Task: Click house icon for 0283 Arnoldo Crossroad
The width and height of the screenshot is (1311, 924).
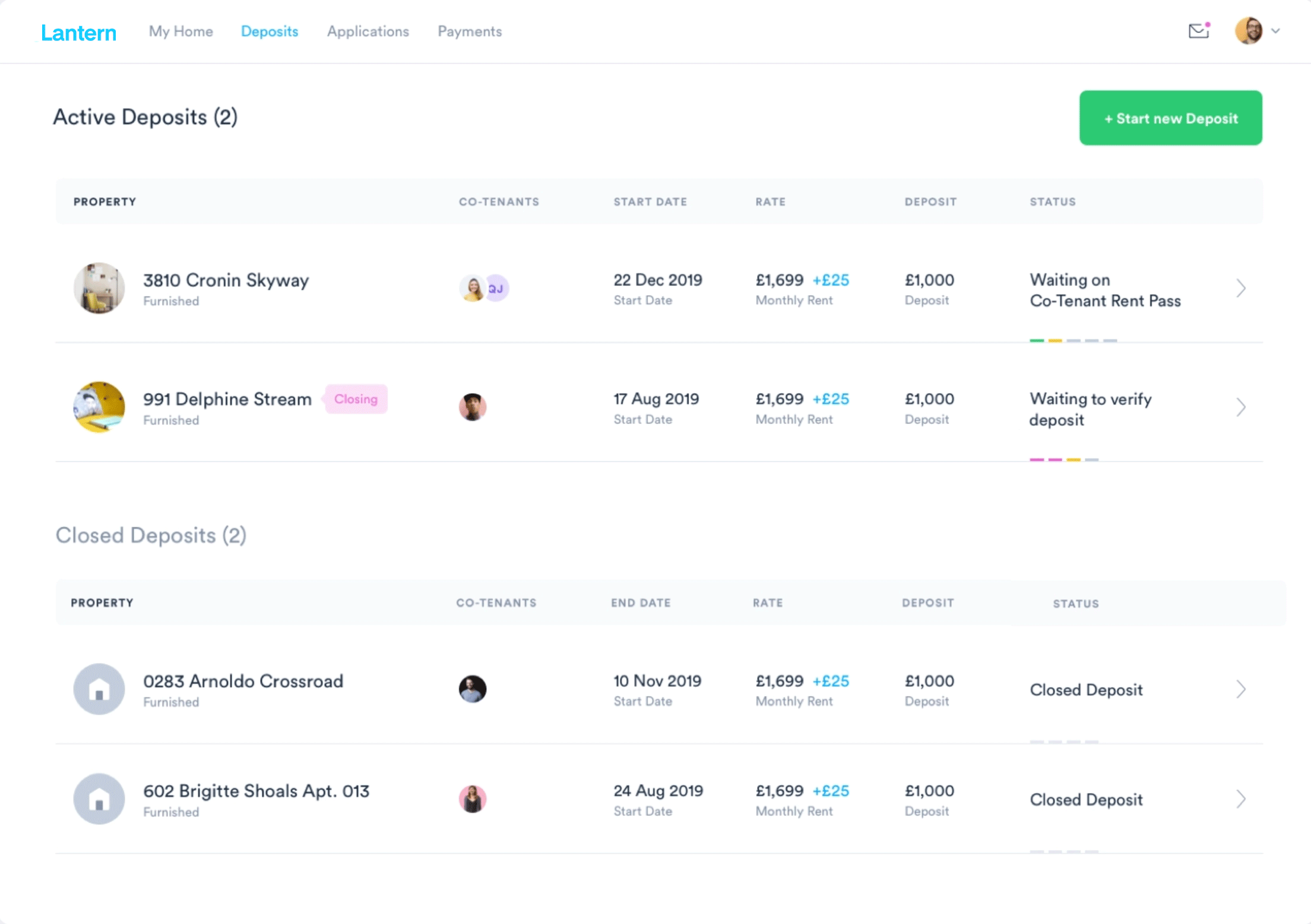Action: click(99, 689)
